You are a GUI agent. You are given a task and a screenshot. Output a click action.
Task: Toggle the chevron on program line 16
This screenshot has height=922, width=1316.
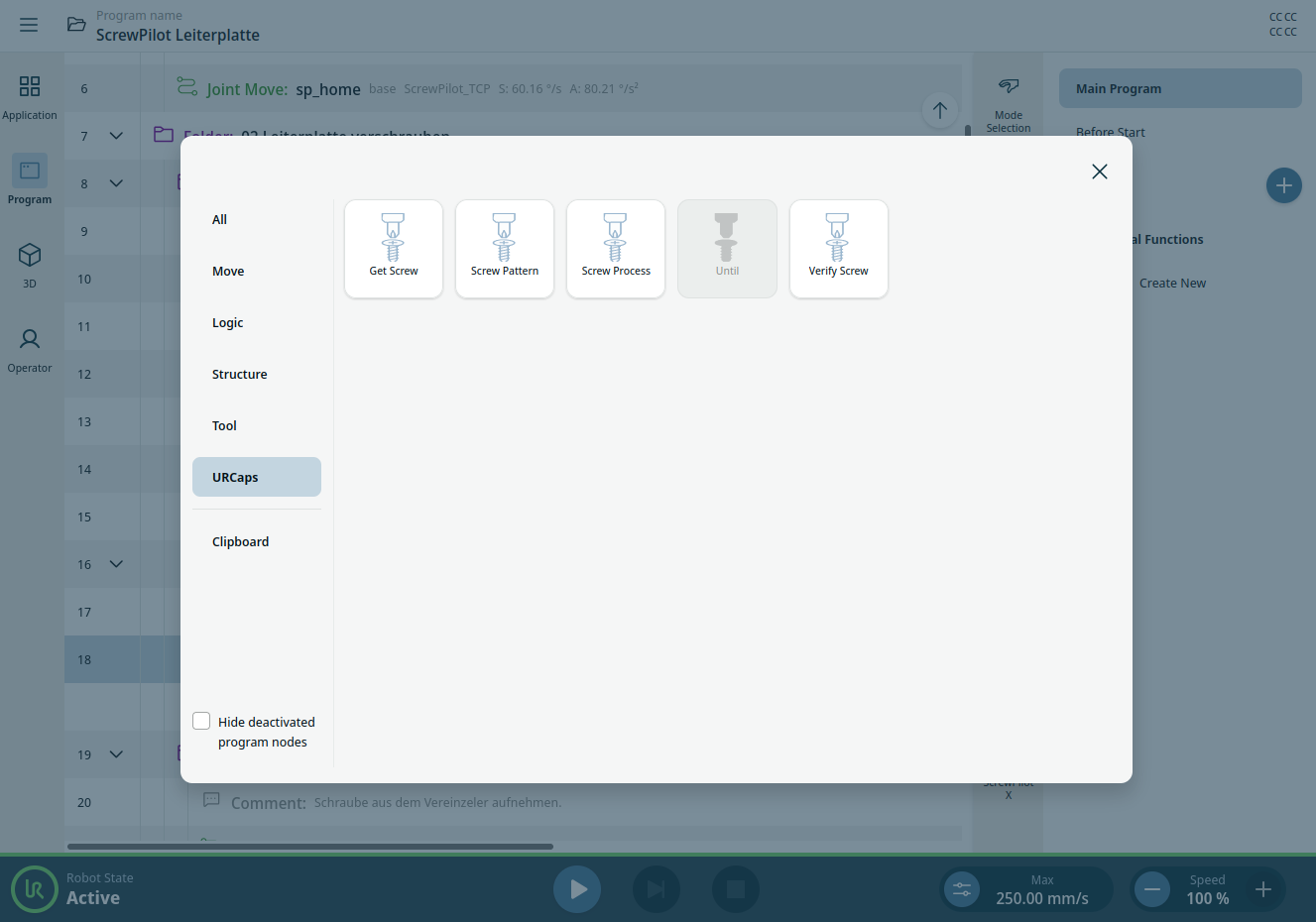(116, 564)
